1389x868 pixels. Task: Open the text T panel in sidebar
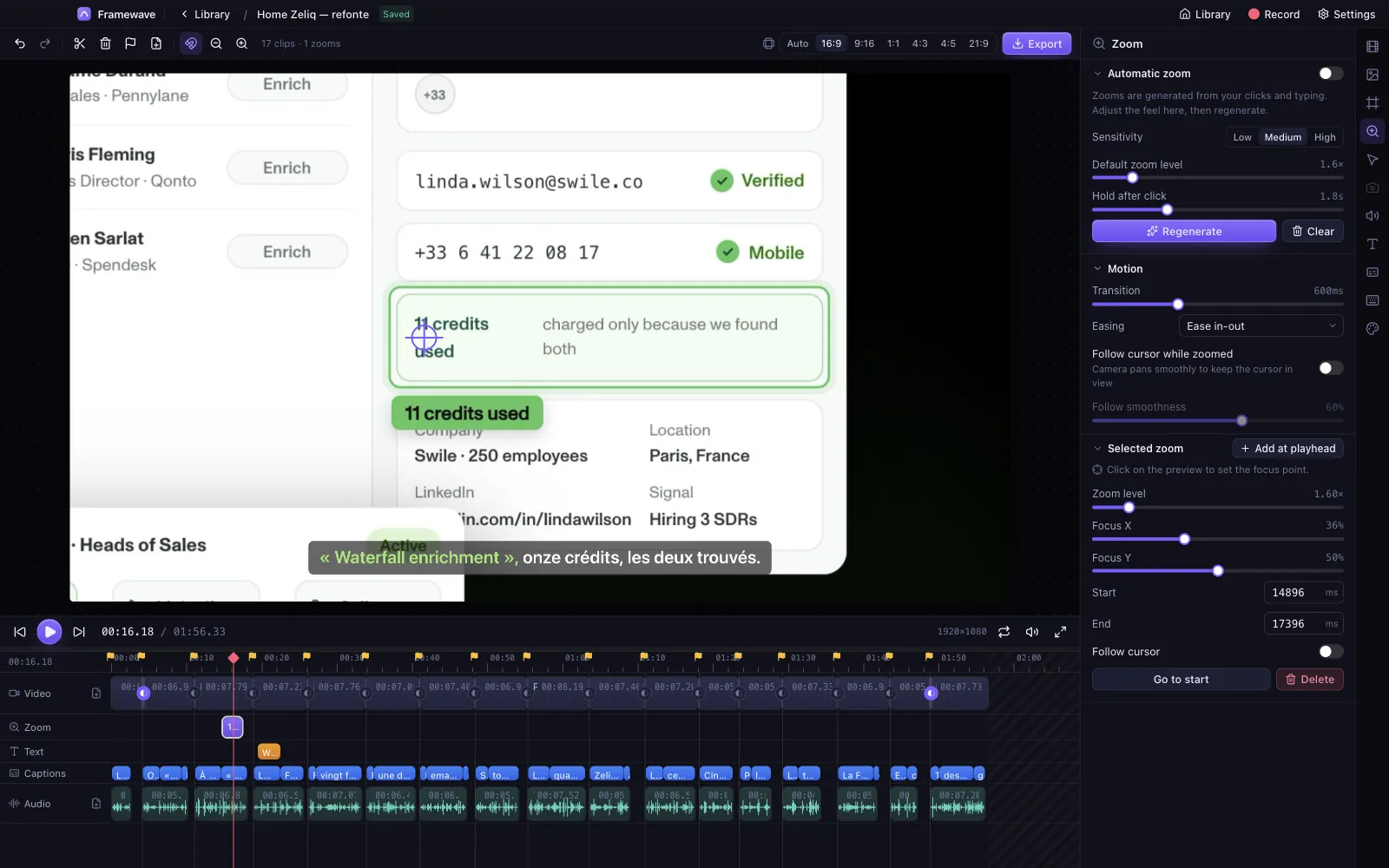[1373, 244]
